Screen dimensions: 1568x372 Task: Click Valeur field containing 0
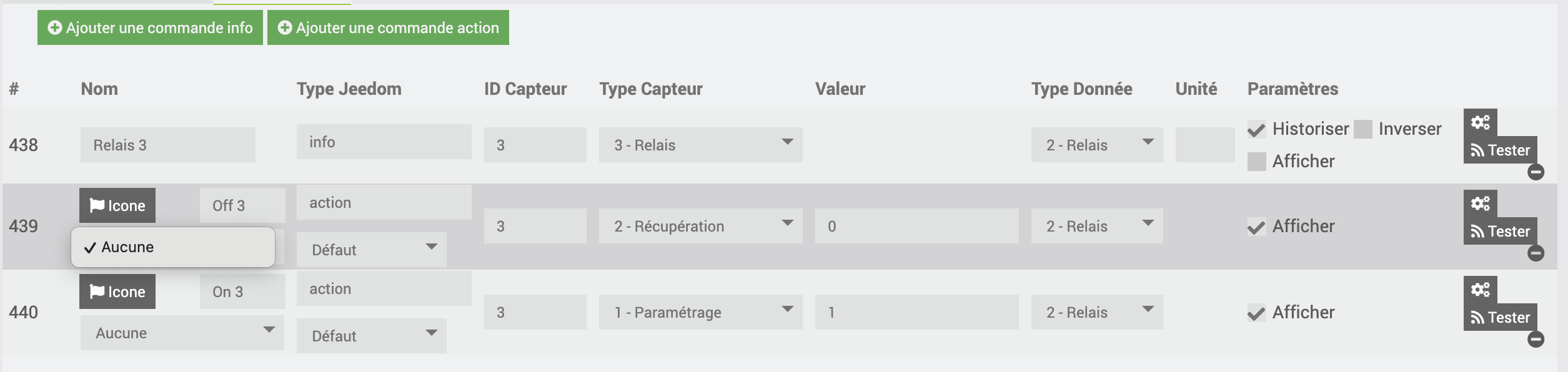916,226
